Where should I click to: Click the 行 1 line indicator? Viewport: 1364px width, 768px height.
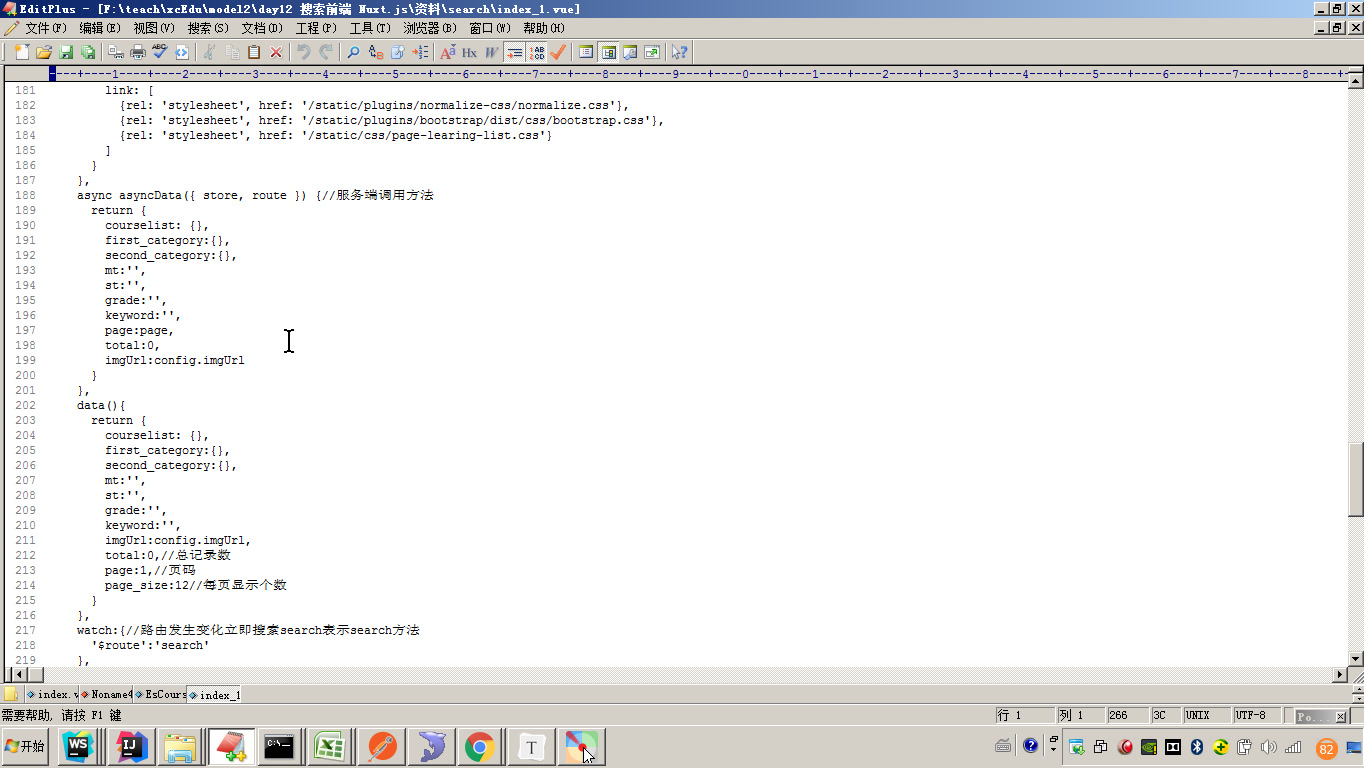pyautogui.click(x=1024, y=715)
